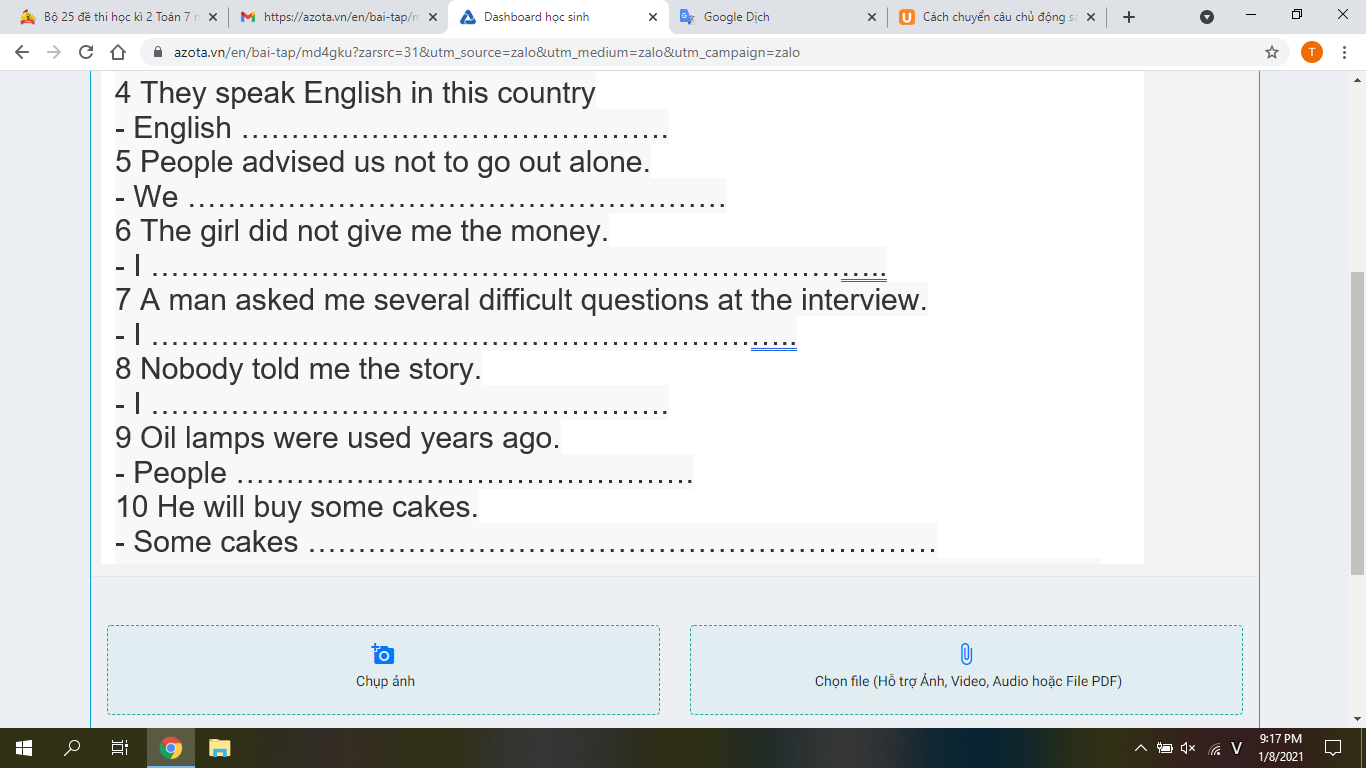Show hidden tray icons chevron
Screen dimensions: 1366x768
click(x=1141, y=748)
